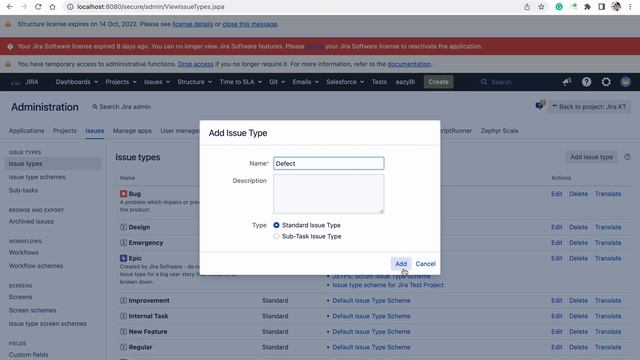The height and width of the screenshot is (360, 640).
Task: Click the Improvement issue type icon
Action: click(123, 300)
